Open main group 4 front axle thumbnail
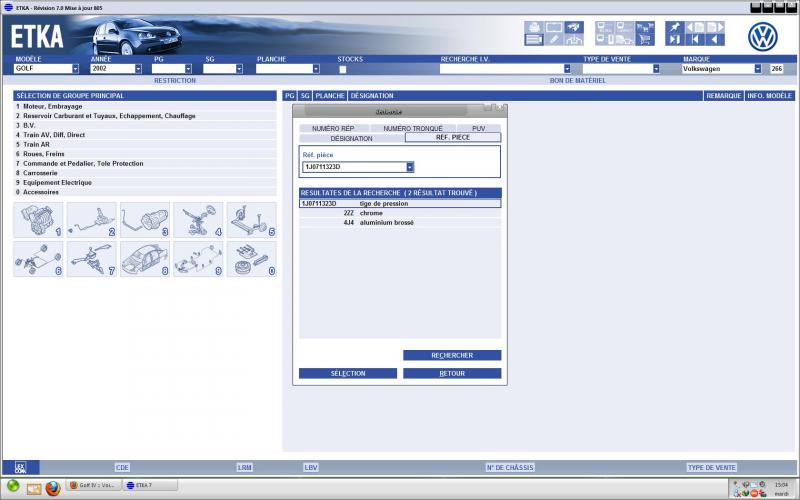Screen dimensions: 800x500 click(198, 220)
